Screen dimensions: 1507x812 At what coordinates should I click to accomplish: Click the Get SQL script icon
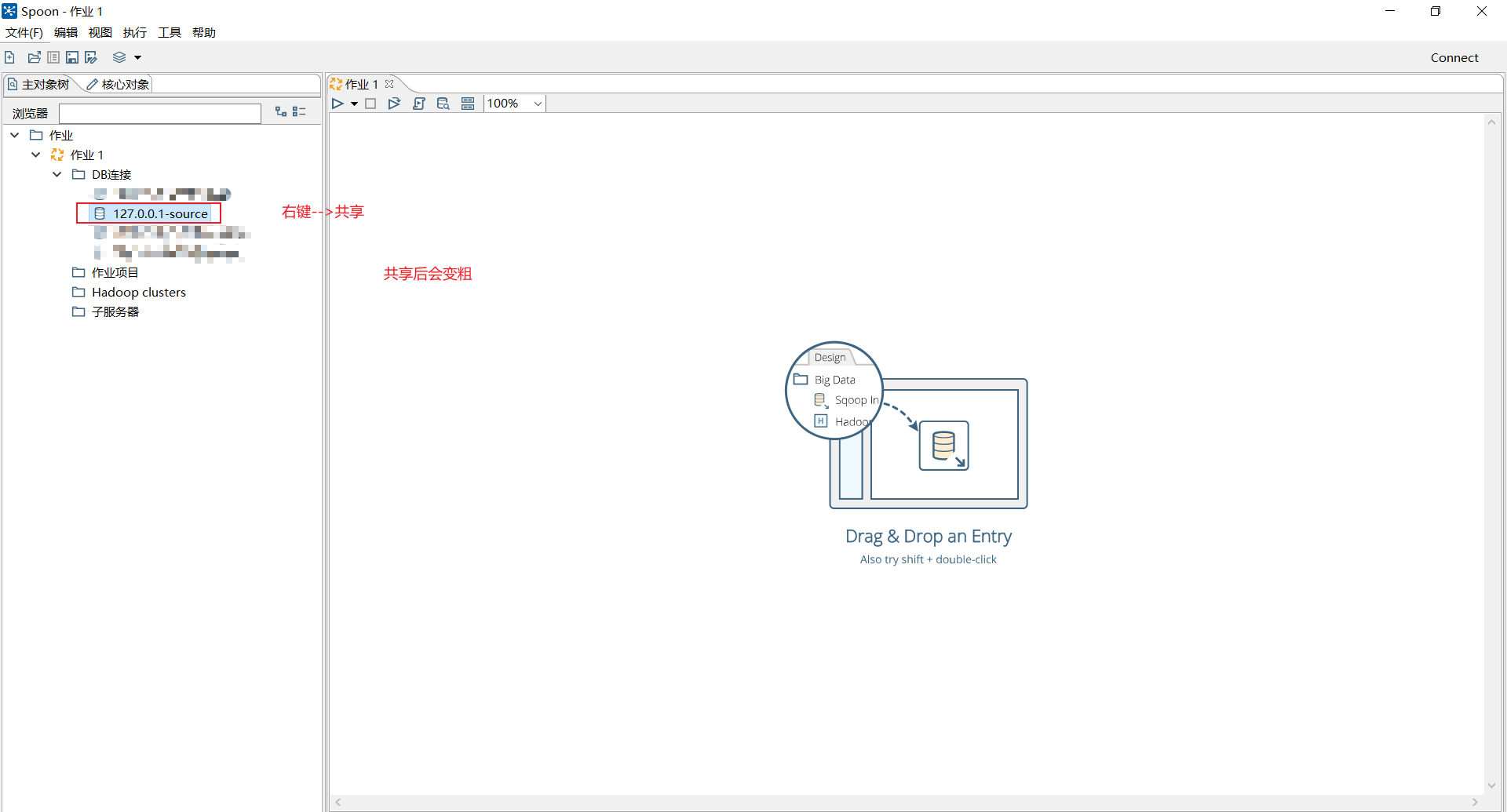click(419, 104)
